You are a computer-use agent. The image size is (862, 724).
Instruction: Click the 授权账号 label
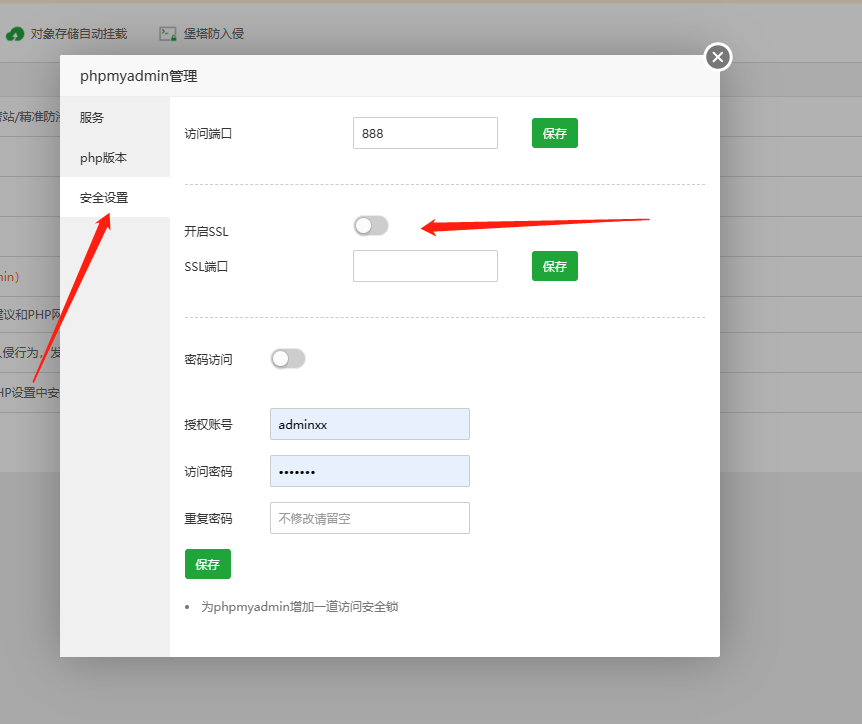208,424
